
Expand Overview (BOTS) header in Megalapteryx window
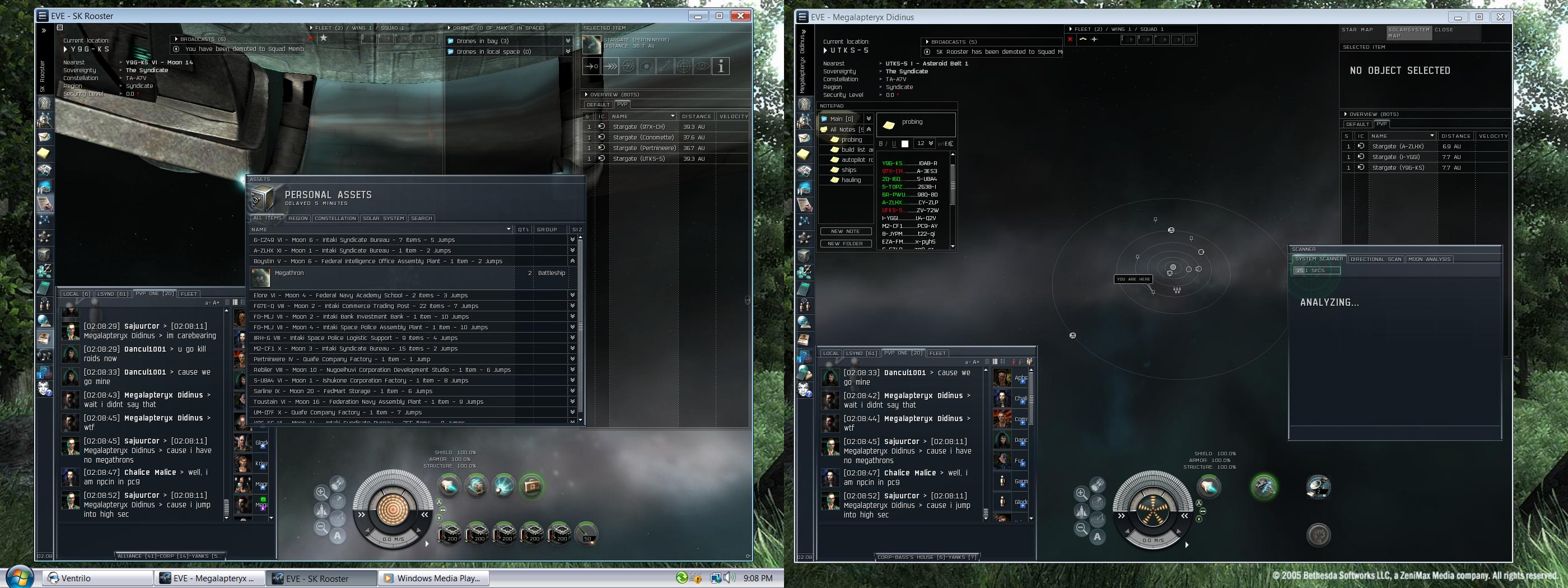[x=1345, y=114]
